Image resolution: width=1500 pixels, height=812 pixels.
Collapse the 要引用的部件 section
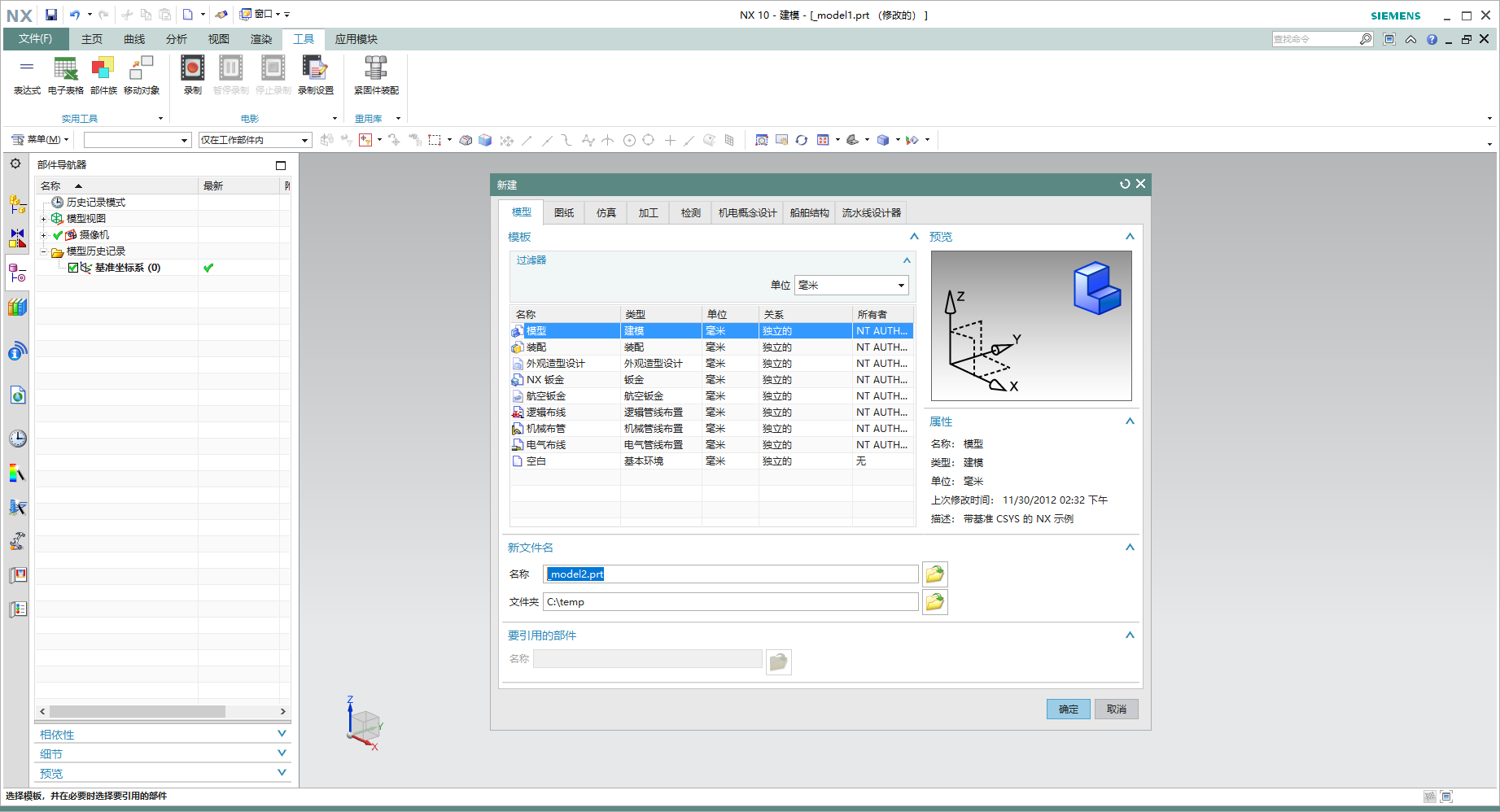coord(1130,635)
